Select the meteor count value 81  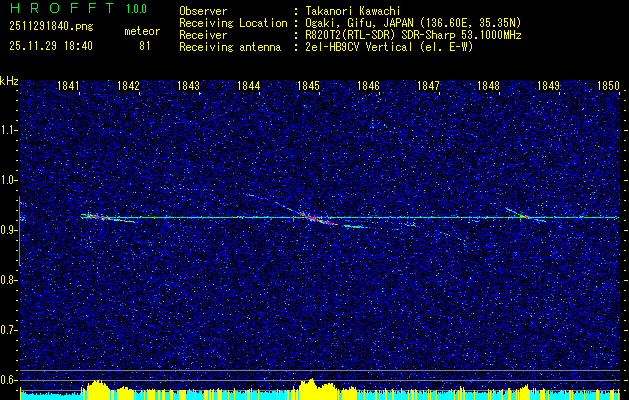pos(145,45)
